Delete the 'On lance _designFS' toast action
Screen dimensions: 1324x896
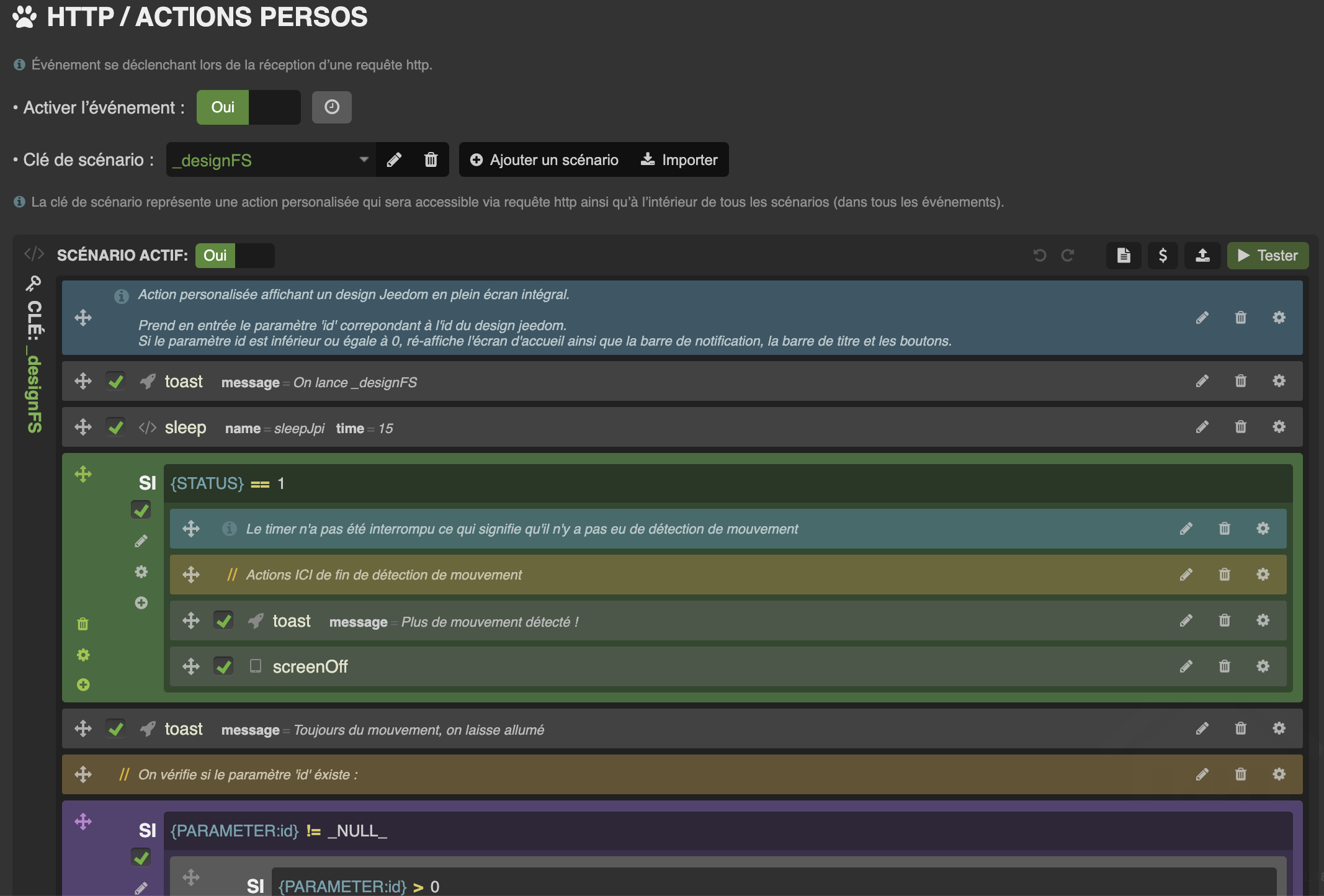coord(1241,381)
